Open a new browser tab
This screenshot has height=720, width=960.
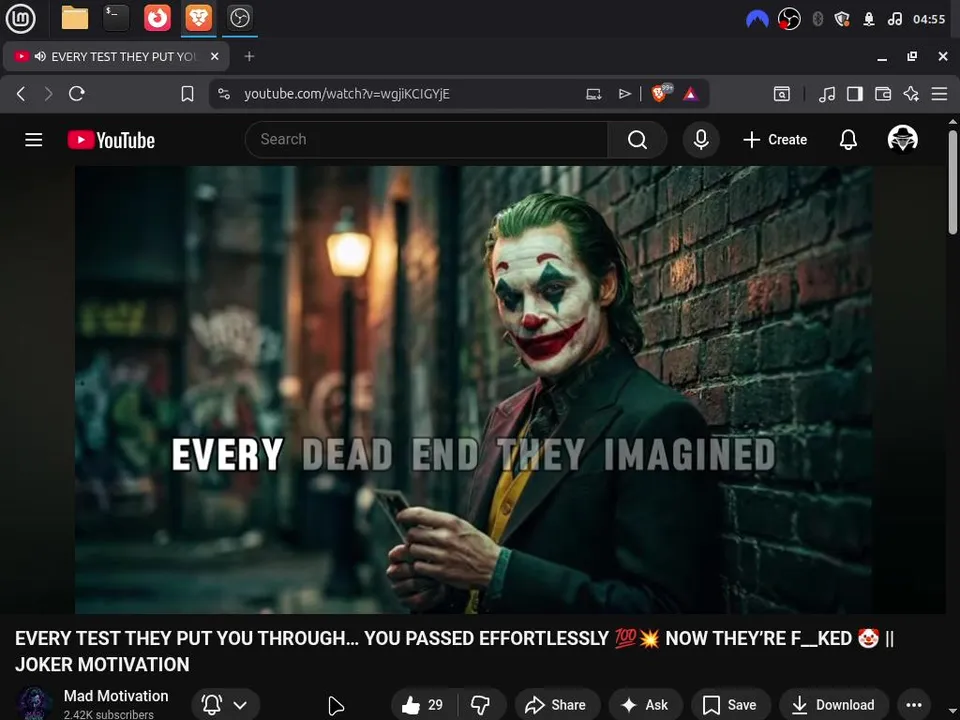tap(249, 56)
